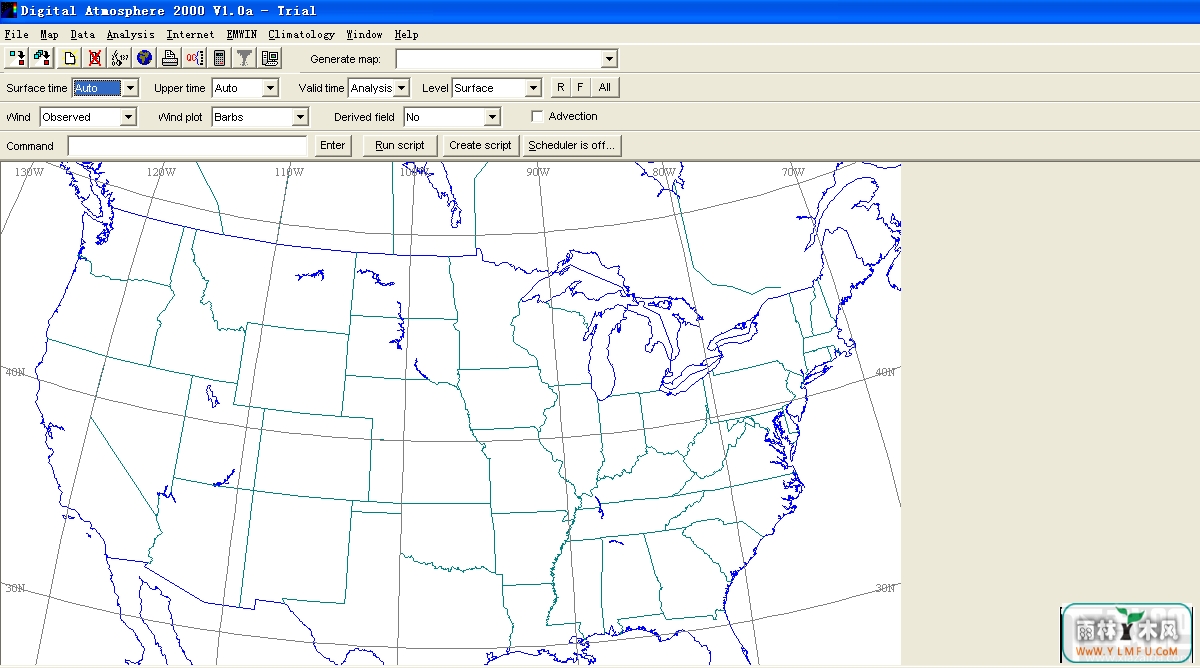
Task: Click the 80W longitude label
Action: coord(663,172)
